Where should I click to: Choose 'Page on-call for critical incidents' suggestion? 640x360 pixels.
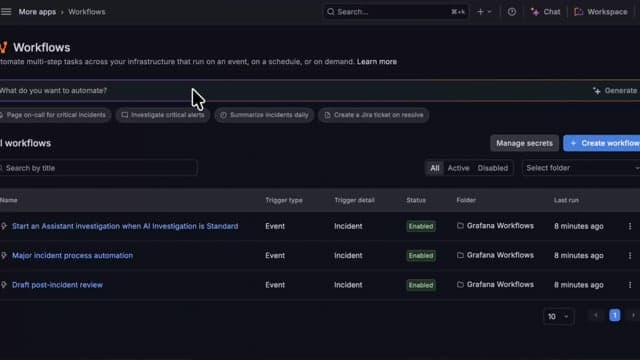click(x=55, y=115)
